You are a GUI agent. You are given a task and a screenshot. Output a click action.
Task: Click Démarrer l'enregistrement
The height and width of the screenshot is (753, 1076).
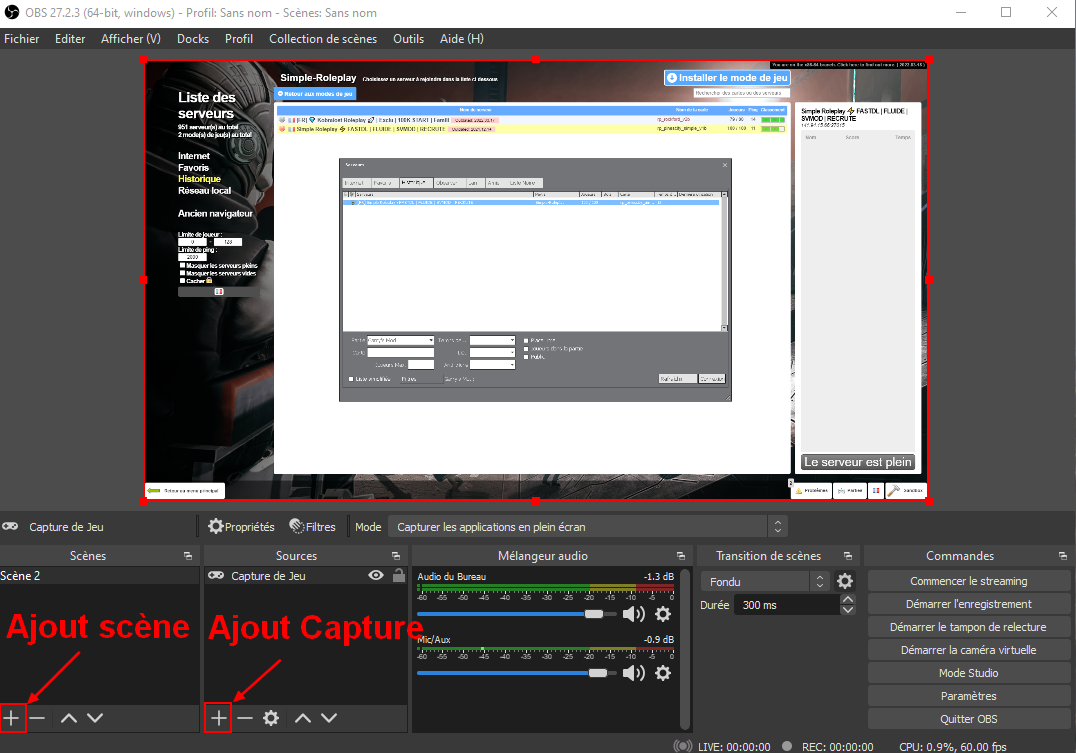(x=968, y=604)
